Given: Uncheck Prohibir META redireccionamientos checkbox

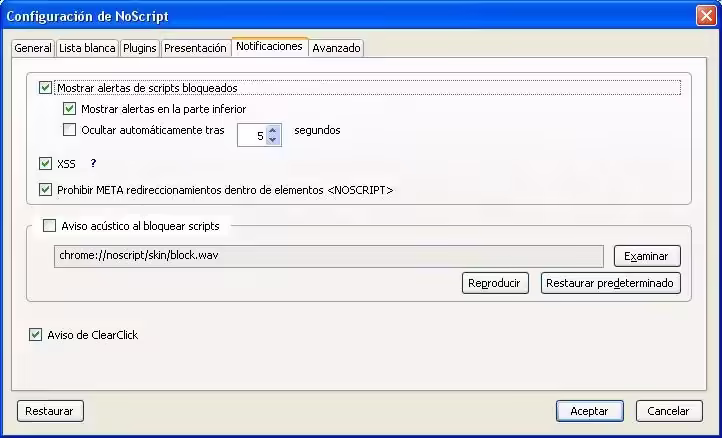Looking at the screenshot, I should pos(45,189).
